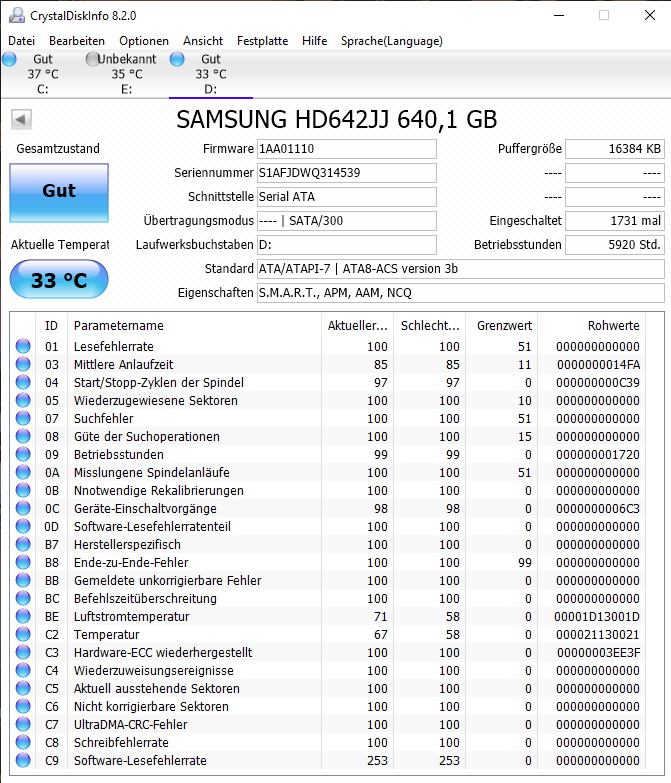
Task: Click the status orb for Suchfehler
Action: click(x=23, y=418)
